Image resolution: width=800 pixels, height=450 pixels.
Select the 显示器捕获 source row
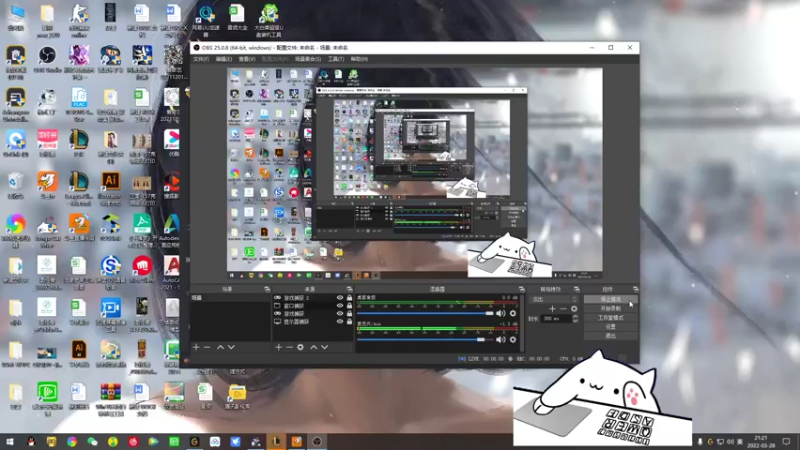(313, 322)
